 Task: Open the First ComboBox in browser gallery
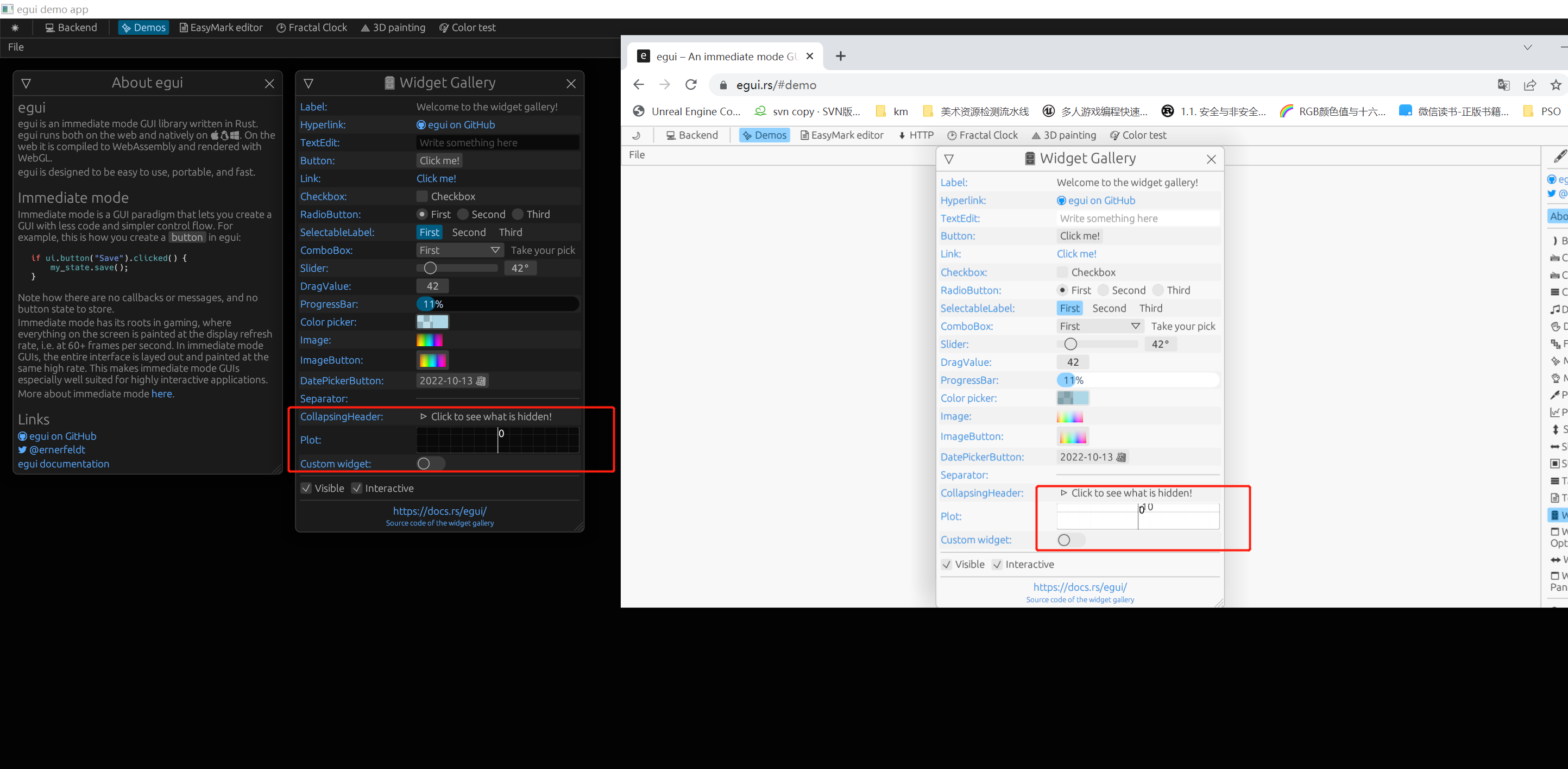tap(1100, 327)
